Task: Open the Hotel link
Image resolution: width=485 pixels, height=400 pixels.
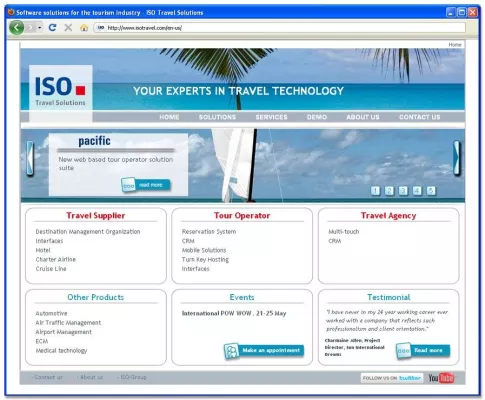Action: [43, 250]
